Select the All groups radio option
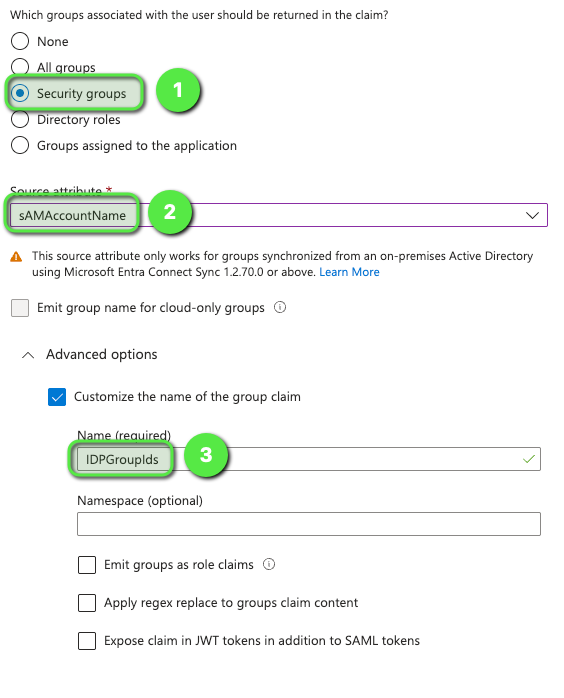The image size is (564, 698). click(x=20, y=67)
